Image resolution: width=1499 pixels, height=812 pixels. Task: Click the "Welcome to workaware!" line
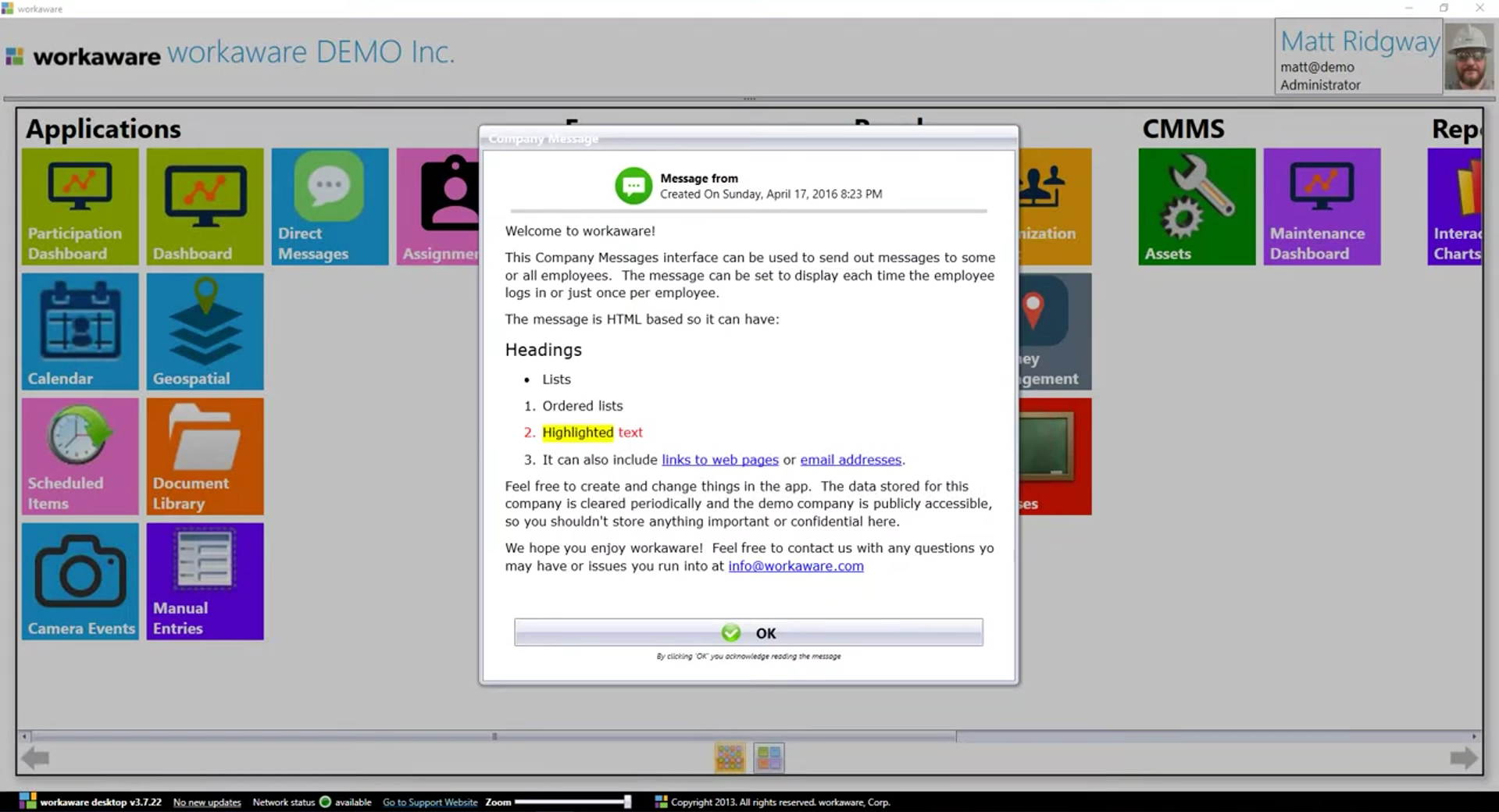tap(580, 231)
